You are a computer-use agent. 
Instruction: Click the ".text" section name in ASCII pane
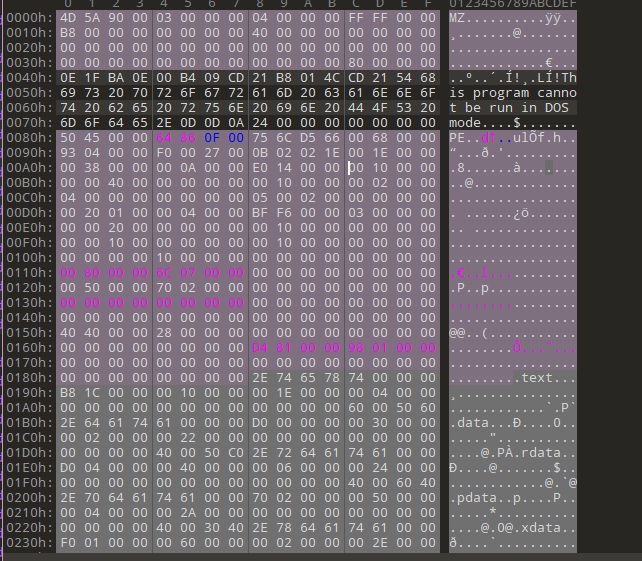pyautogui.click(x=534, y=377)
